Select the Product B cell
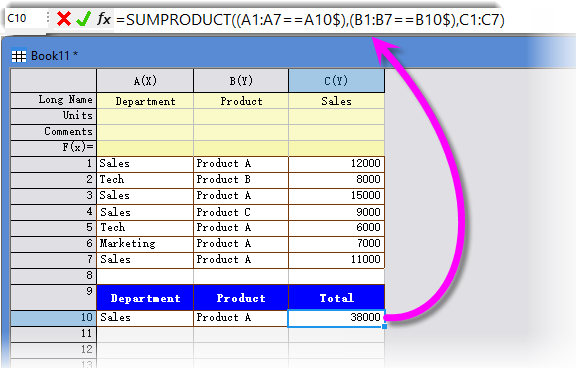This screenshot has width=576, height=368. tap(241, 180)
